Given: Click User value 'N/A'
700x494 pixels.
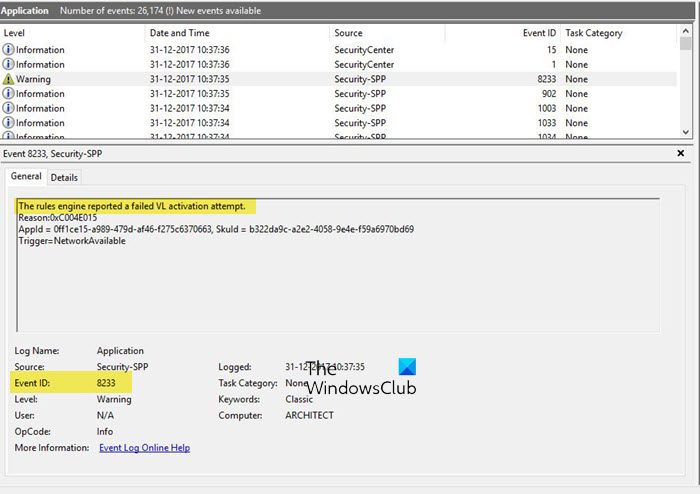Looking at the screenshot, I should (x=105, y=415).
